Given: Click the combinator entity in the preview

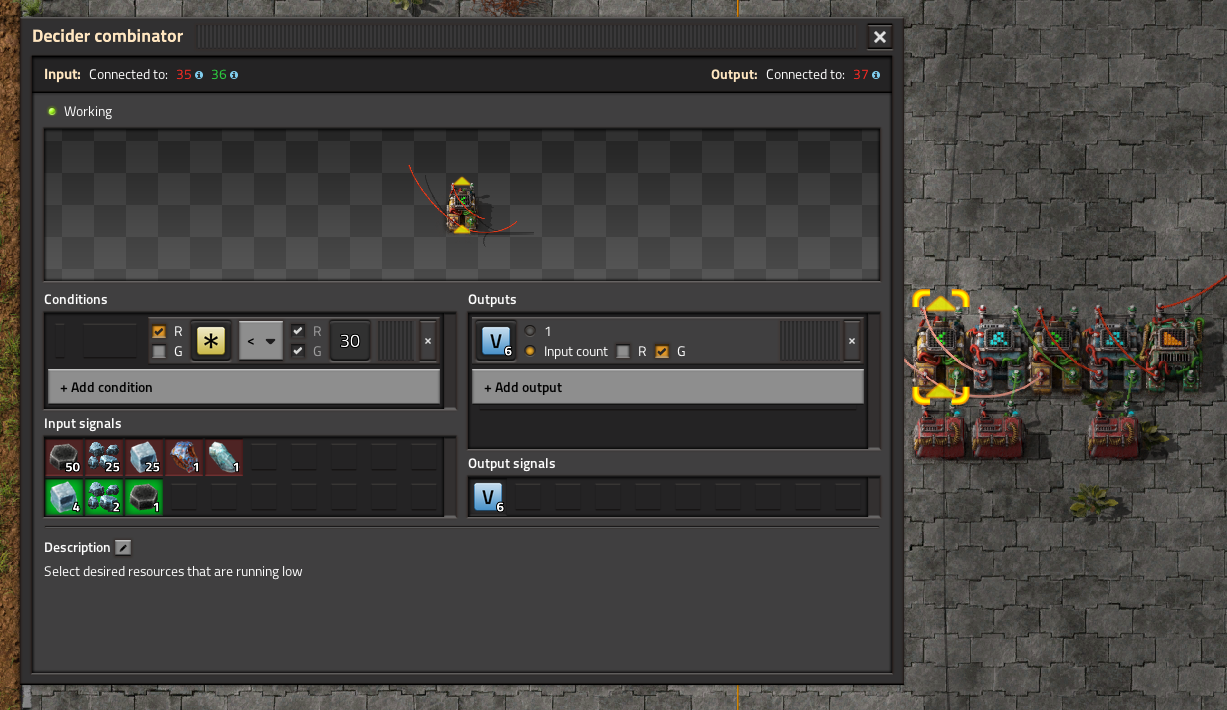Looking at the screenshot, I should [x=461, y=206].
